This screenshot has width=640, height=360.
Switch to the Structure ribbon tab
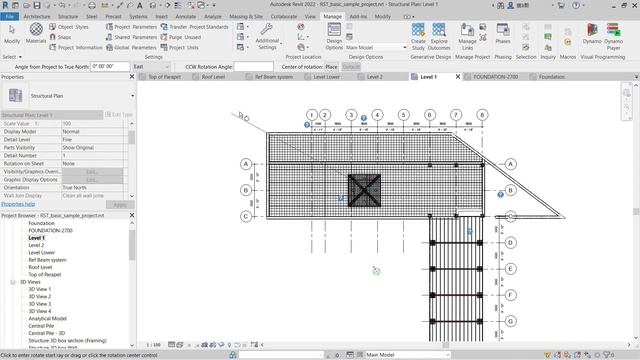click(x=68, y=17)
